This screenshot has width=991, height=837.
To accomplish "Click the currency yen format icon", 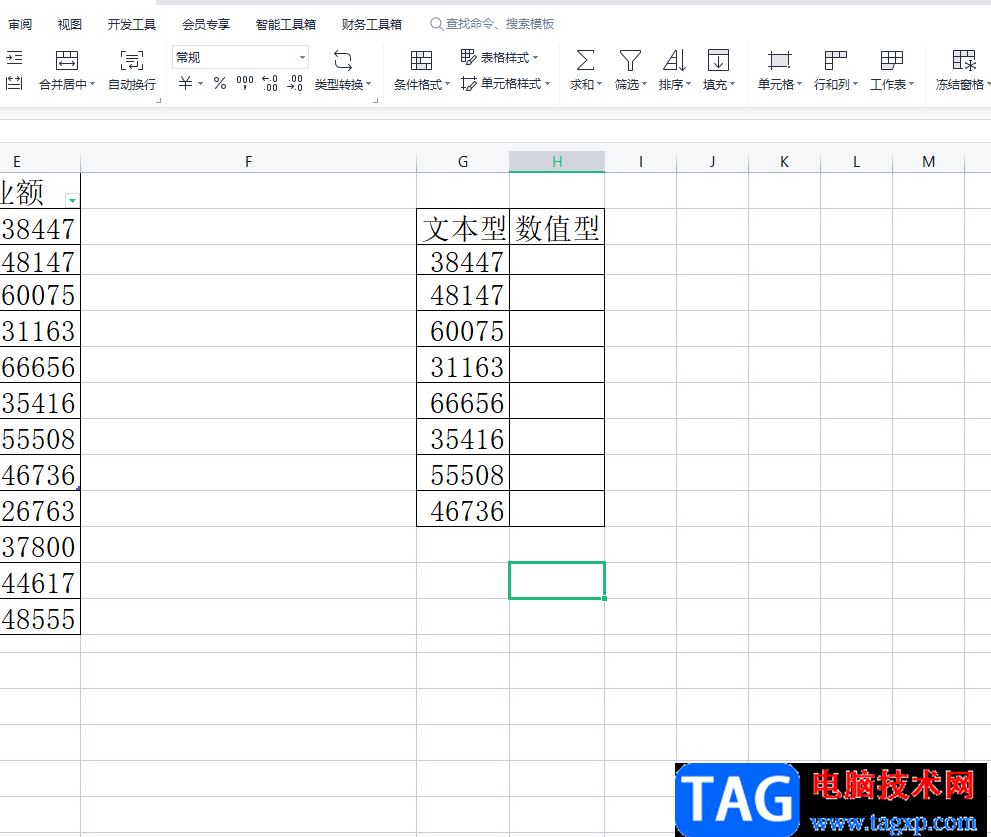I will 185,83.
